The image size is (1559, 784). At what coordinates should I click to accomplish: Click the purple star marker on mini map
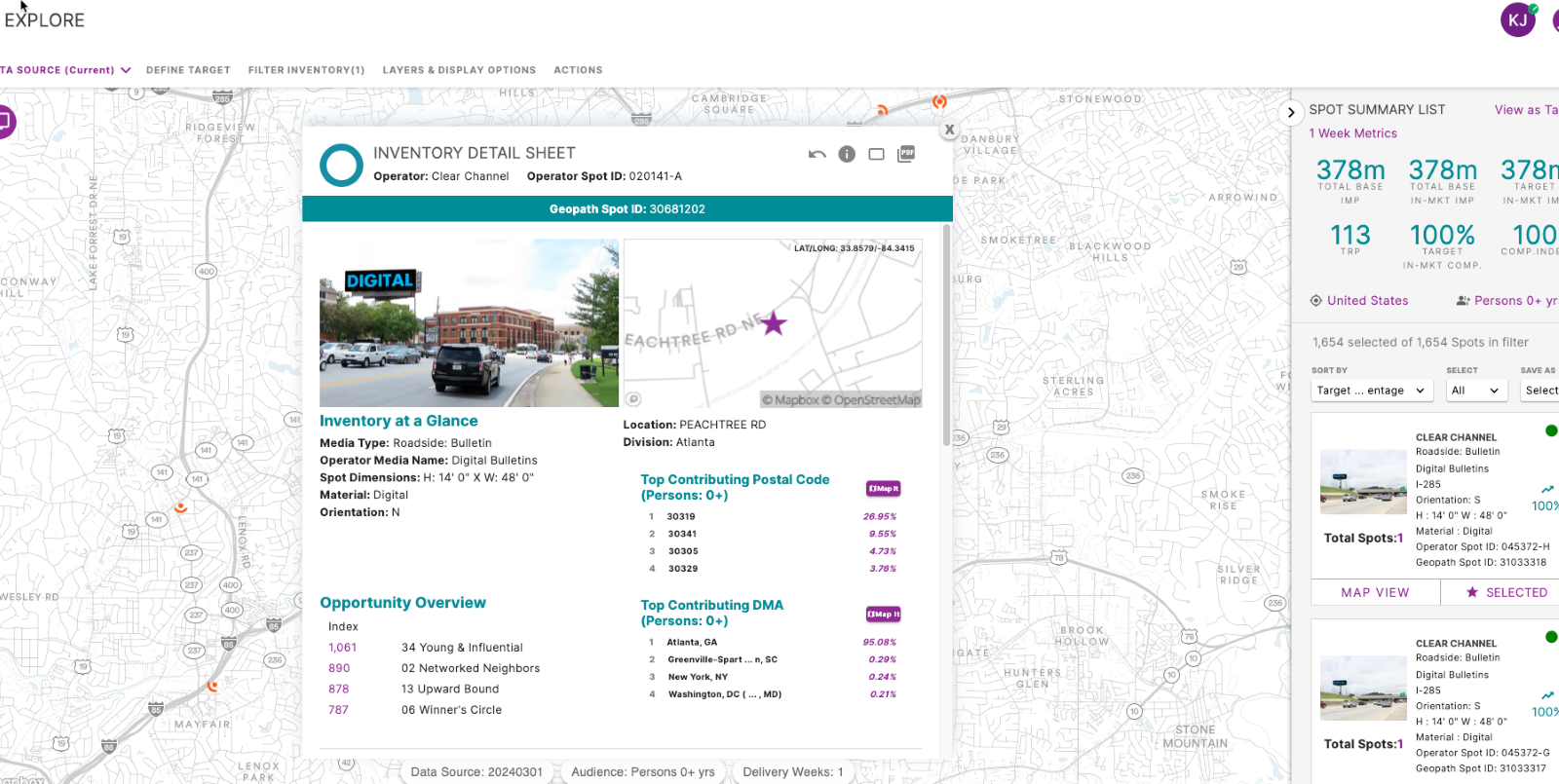(774, 323)
